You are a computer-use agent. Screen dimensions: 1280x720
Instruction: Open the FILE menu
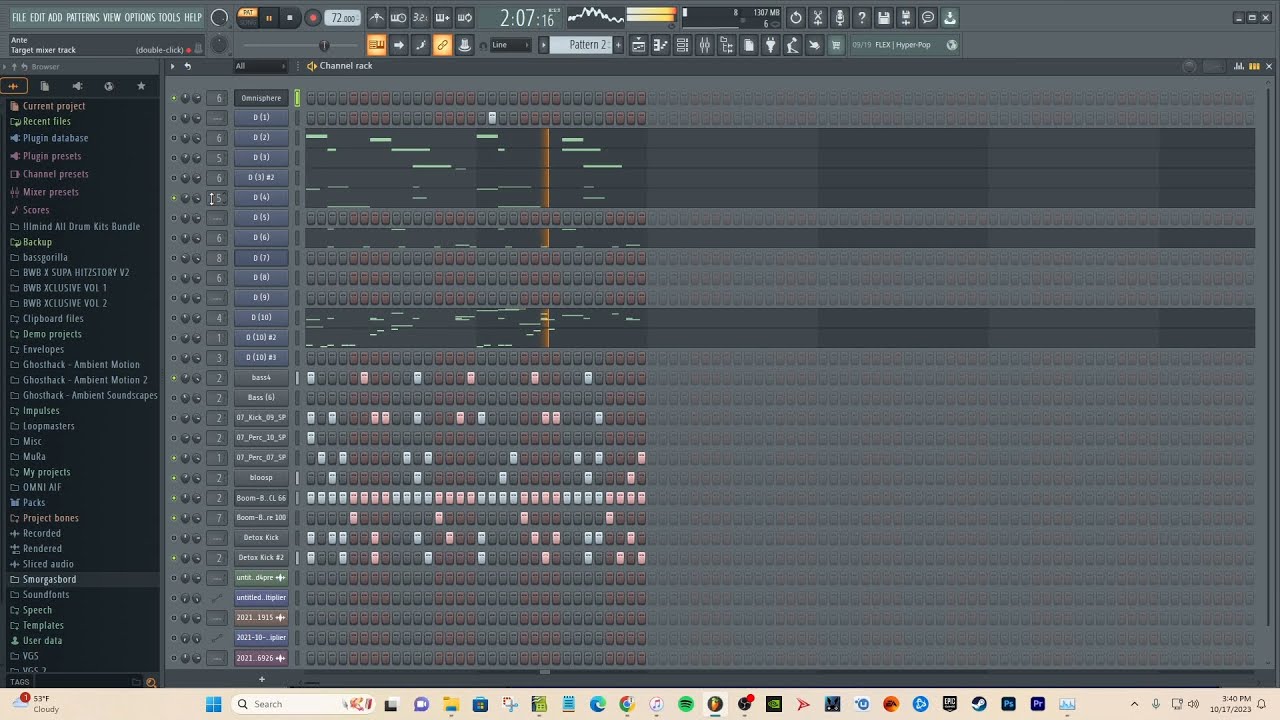pos(19,18)
